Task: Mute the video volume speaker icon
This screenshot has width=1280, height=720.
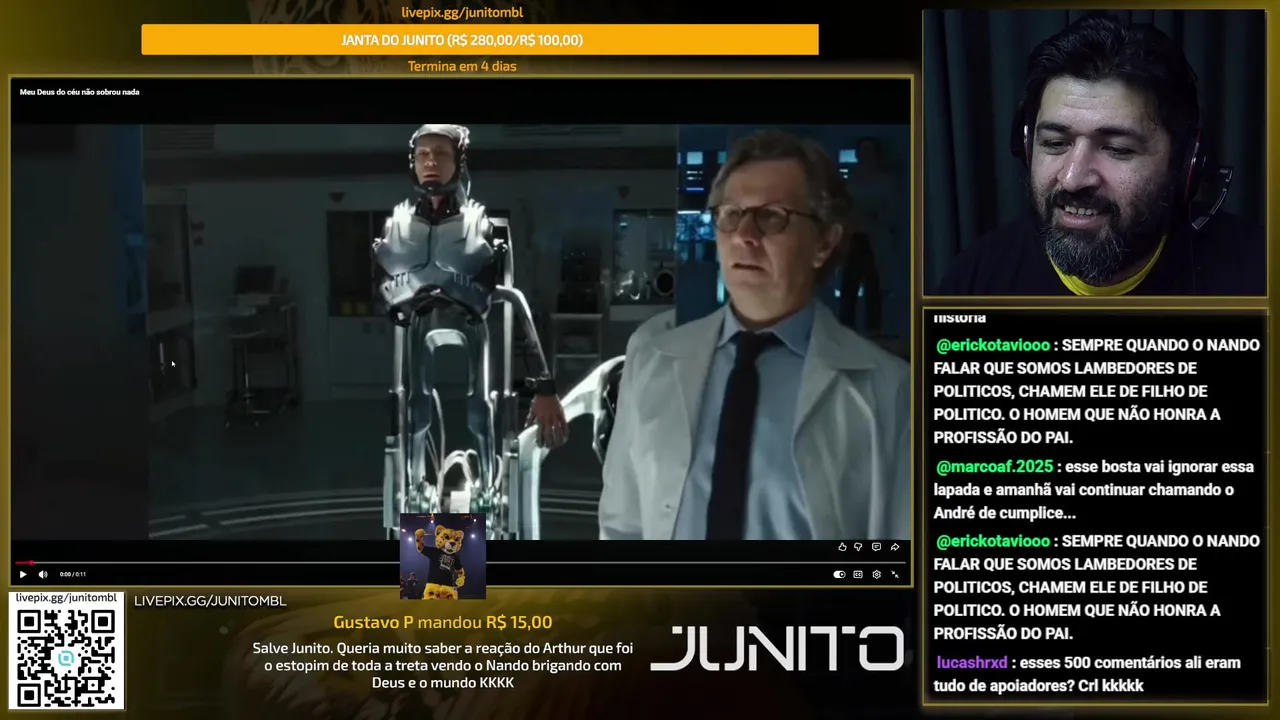Action: pos(42,574)
